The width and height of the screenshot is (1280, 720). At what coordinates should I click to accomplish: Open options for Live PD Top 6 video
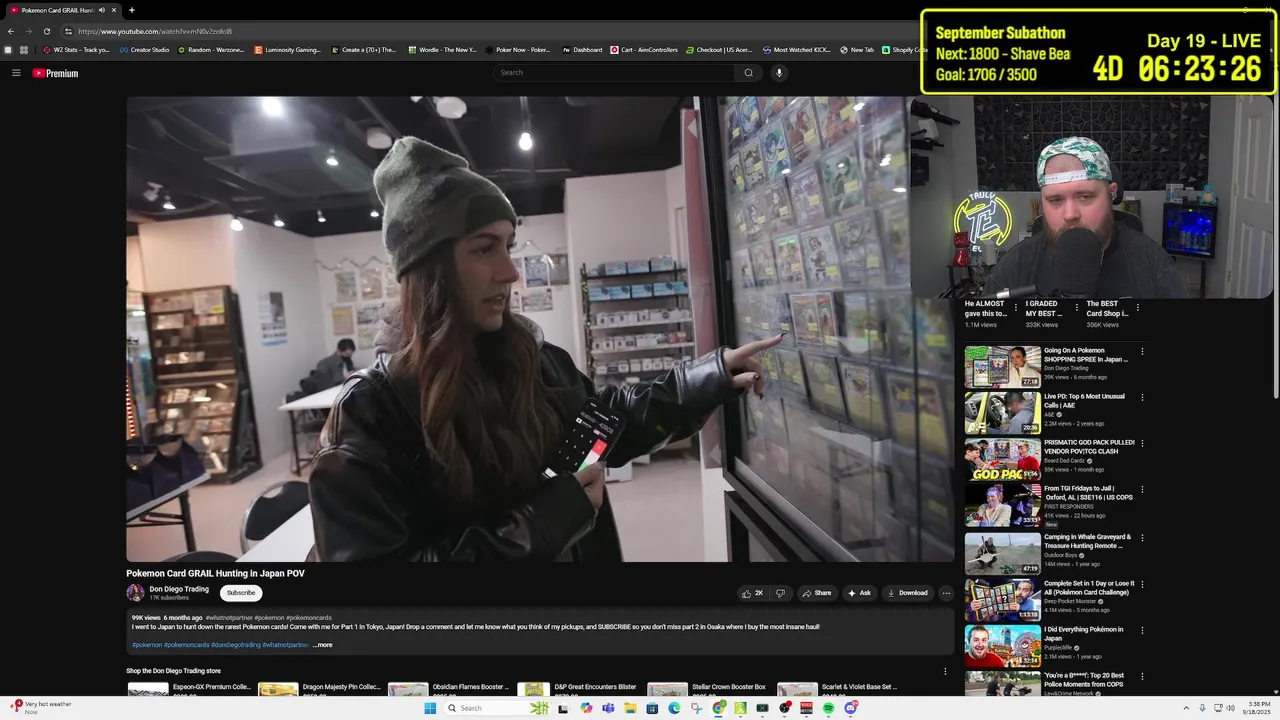coord(1142,398)
